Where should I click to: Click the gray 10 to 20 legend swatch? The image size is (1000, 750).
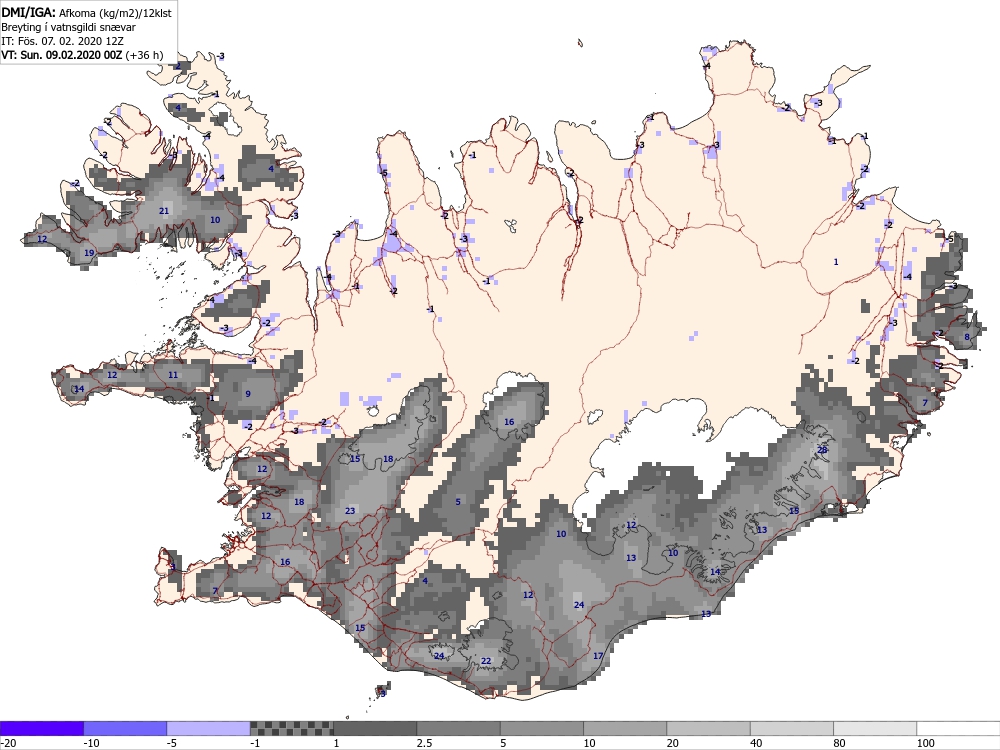(625, 728)
